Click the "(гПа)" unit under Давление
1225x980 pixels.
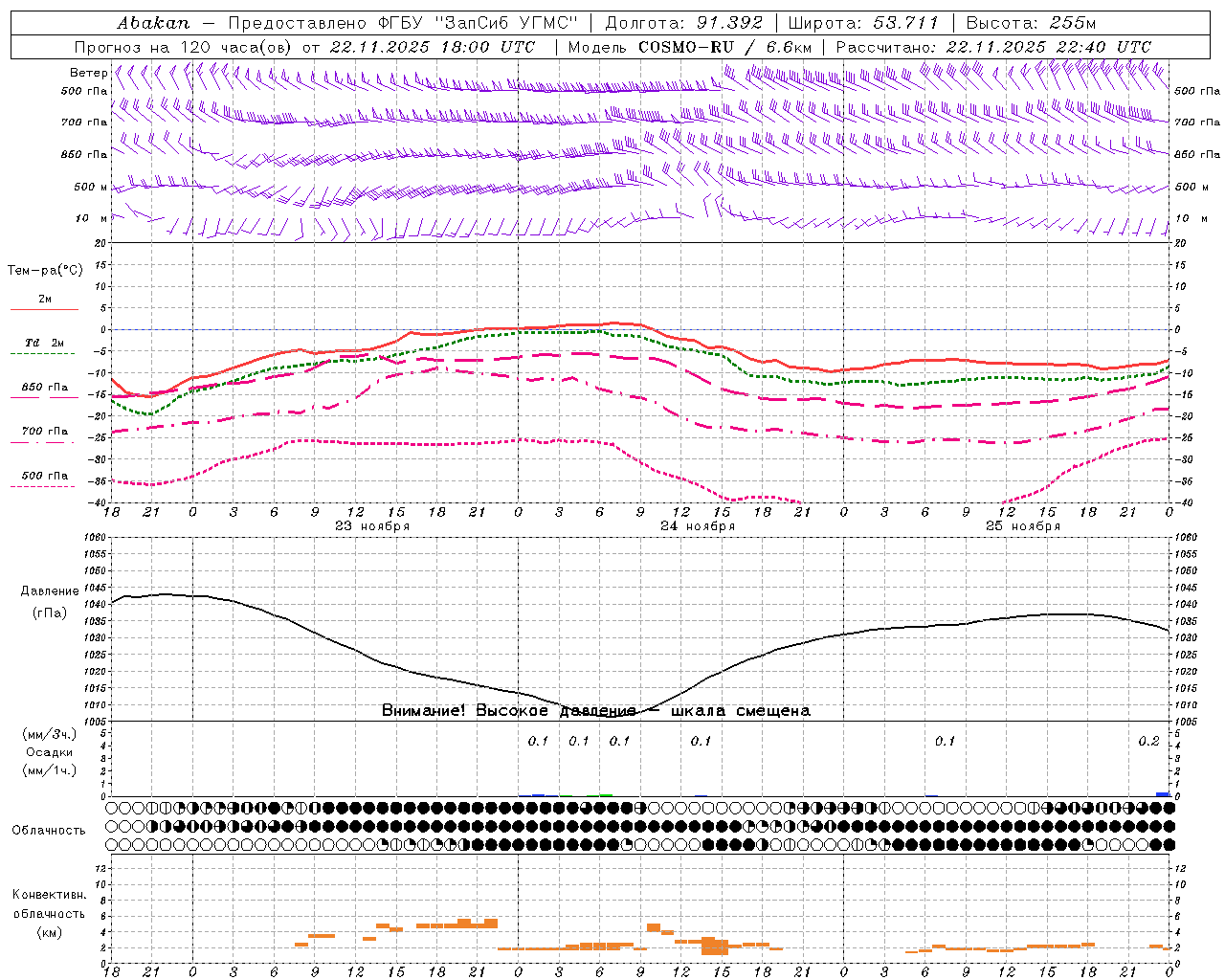click(50, 613)
